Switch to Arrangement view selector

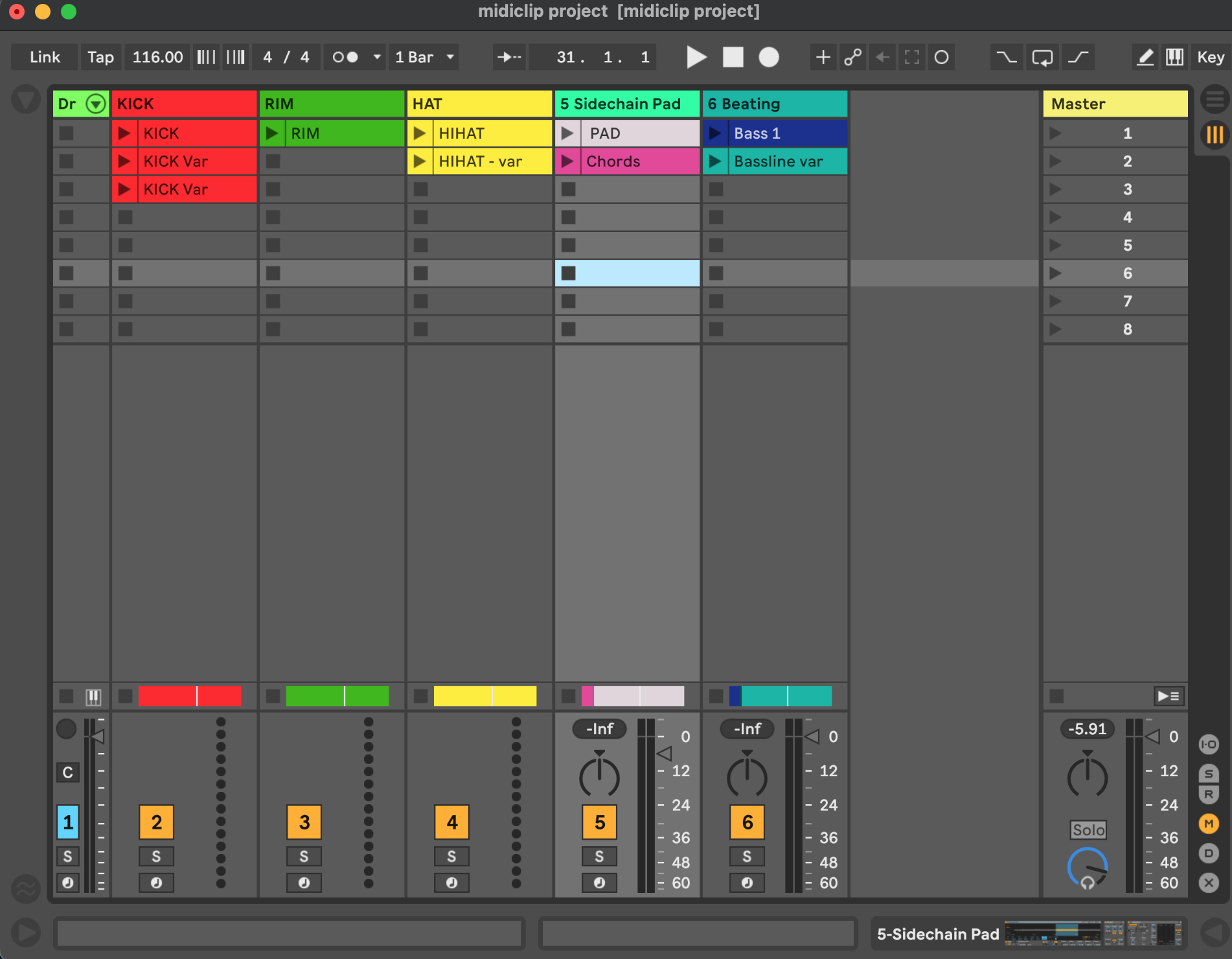pyautogui.click(x=1215, y=100)
